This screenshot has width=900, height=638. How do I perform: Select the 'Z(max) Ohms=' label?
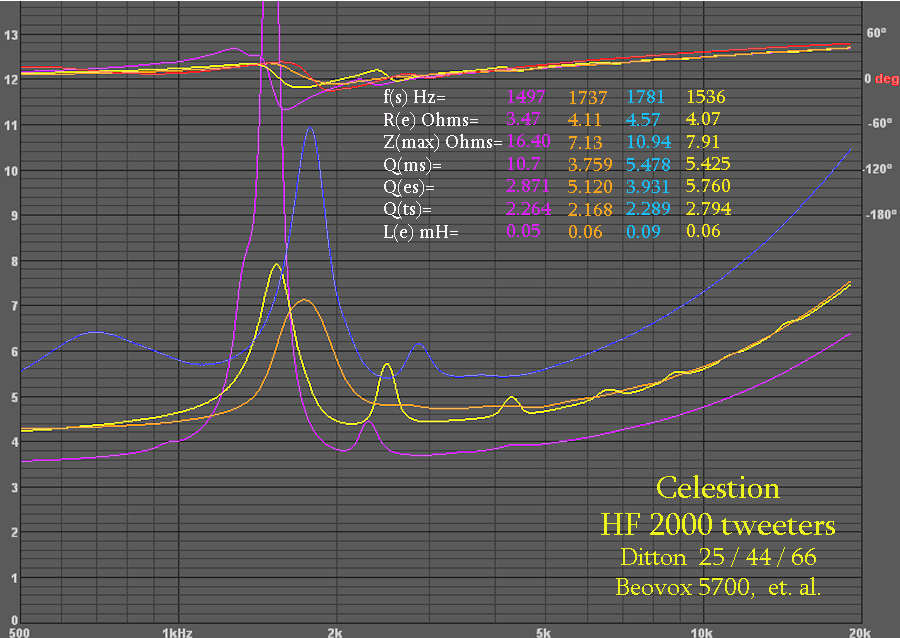coord(443,142)
